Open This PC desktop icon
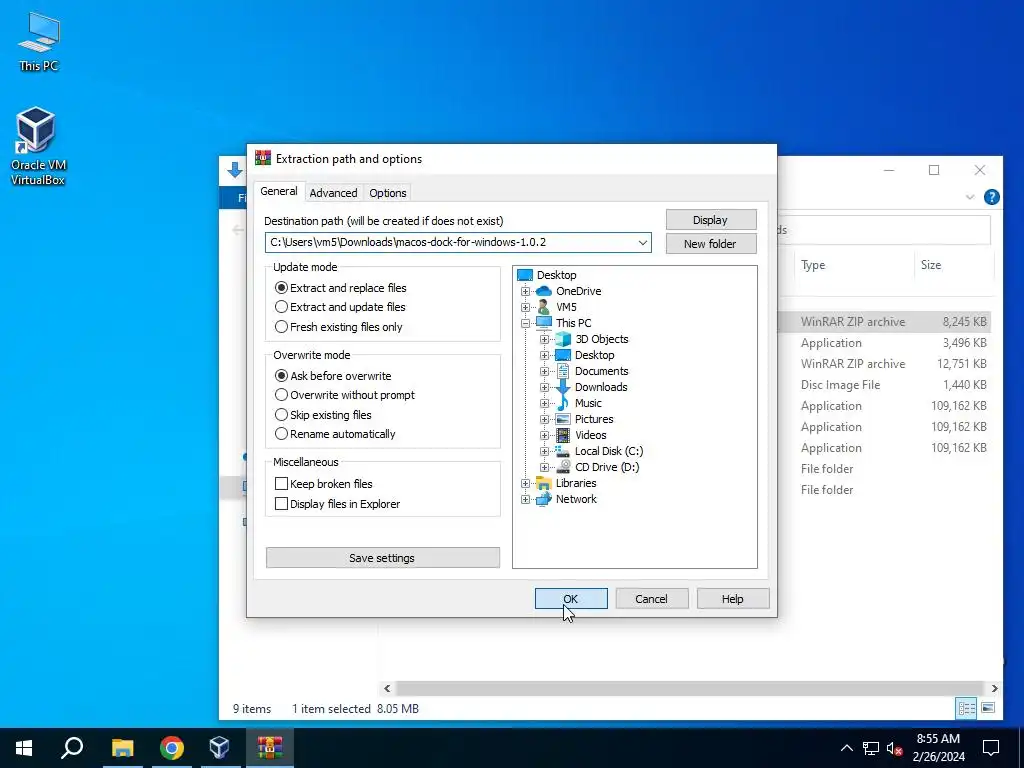This screenshot has height=768, width=1024. (39, 40)
